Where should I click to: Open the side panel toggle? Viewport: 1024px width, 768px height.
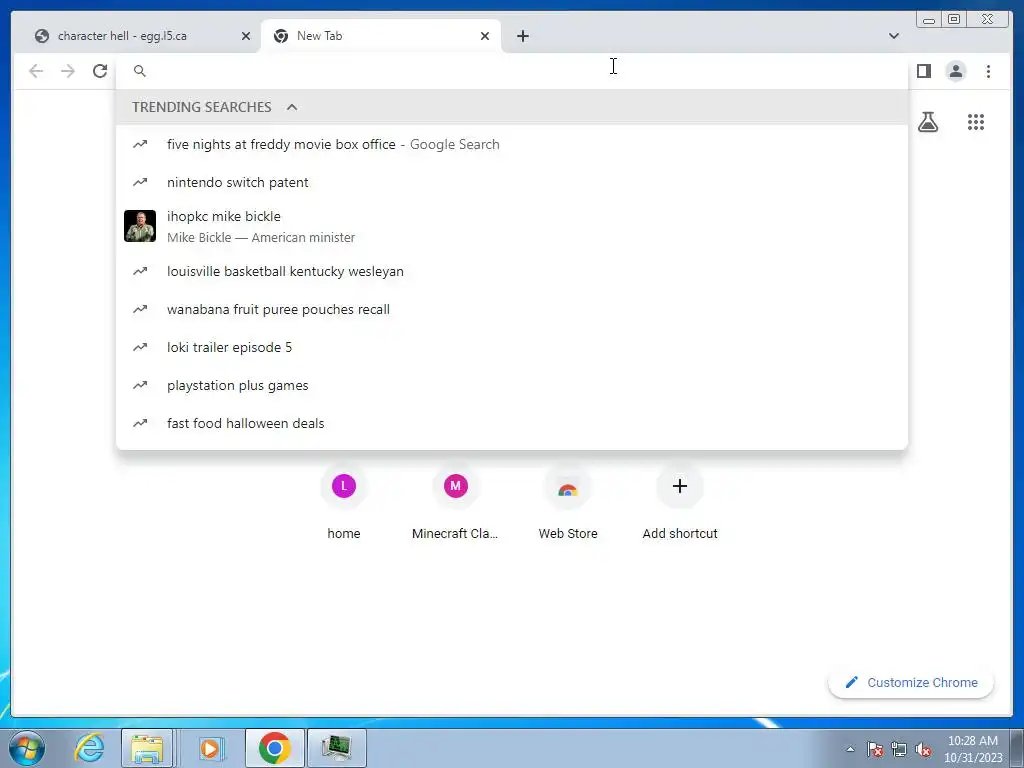pos(923,71)
